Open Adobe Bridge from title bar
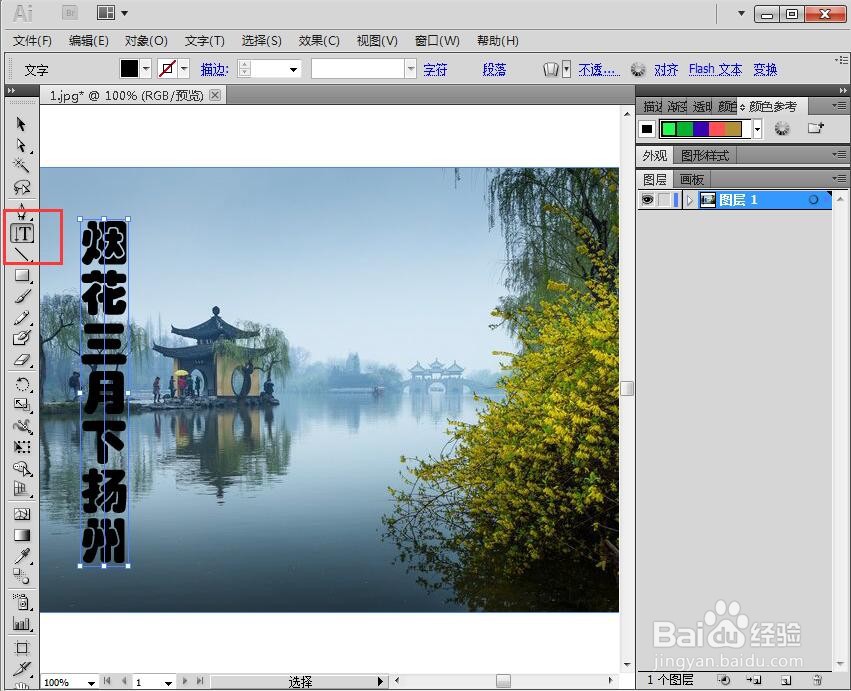 [x=70, y=12]
